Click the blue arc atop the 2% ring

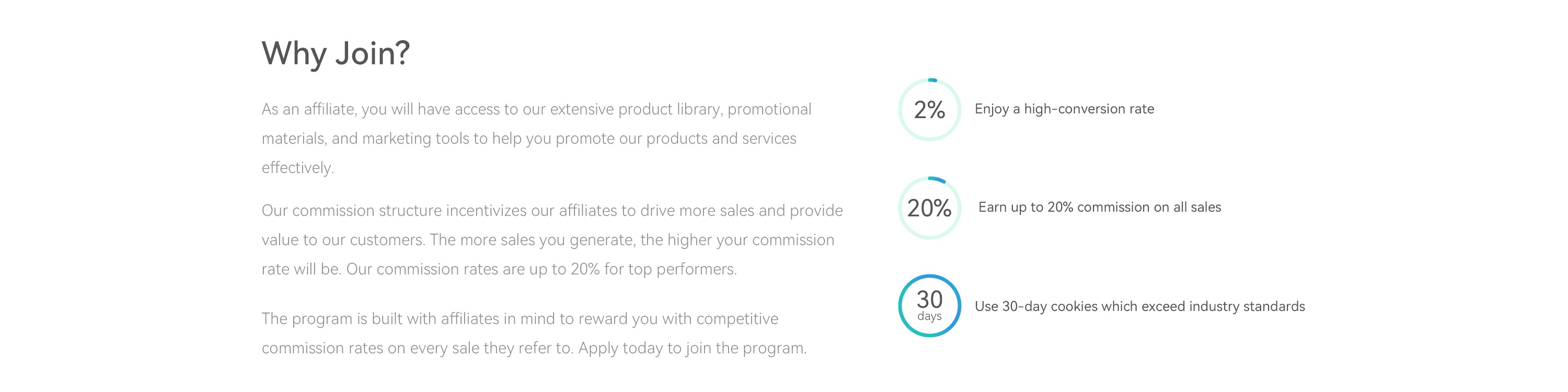point(932,80)
